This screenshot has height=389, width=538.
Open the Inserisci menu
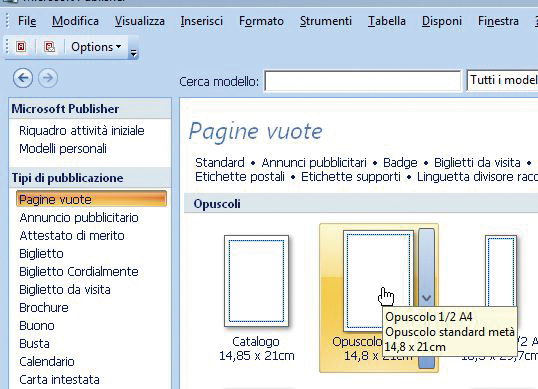click(x=202, y=21)
